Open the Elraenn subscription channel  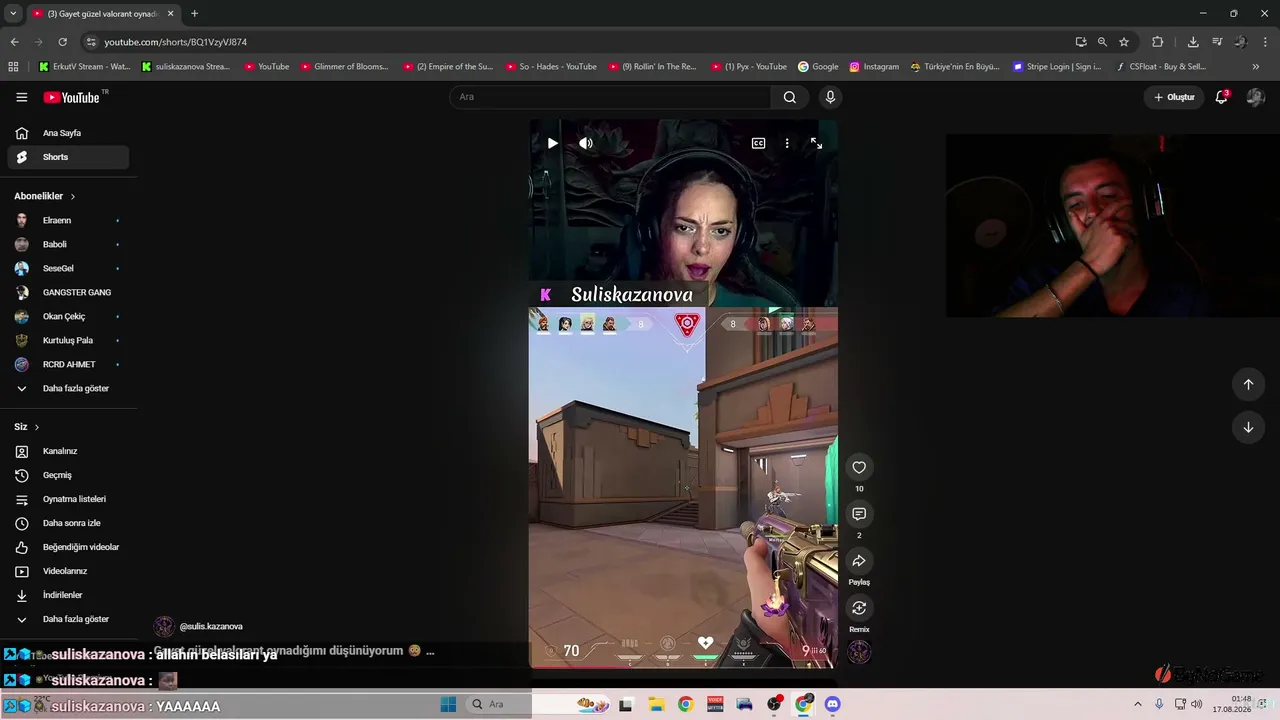pyautogui.click(x=68, y=220)
